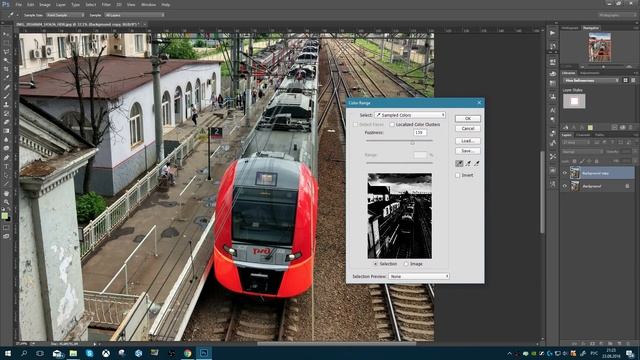Click the foreground color swatch
The height and width of the screenshot is (360, 640).
(x=4, y=216)
